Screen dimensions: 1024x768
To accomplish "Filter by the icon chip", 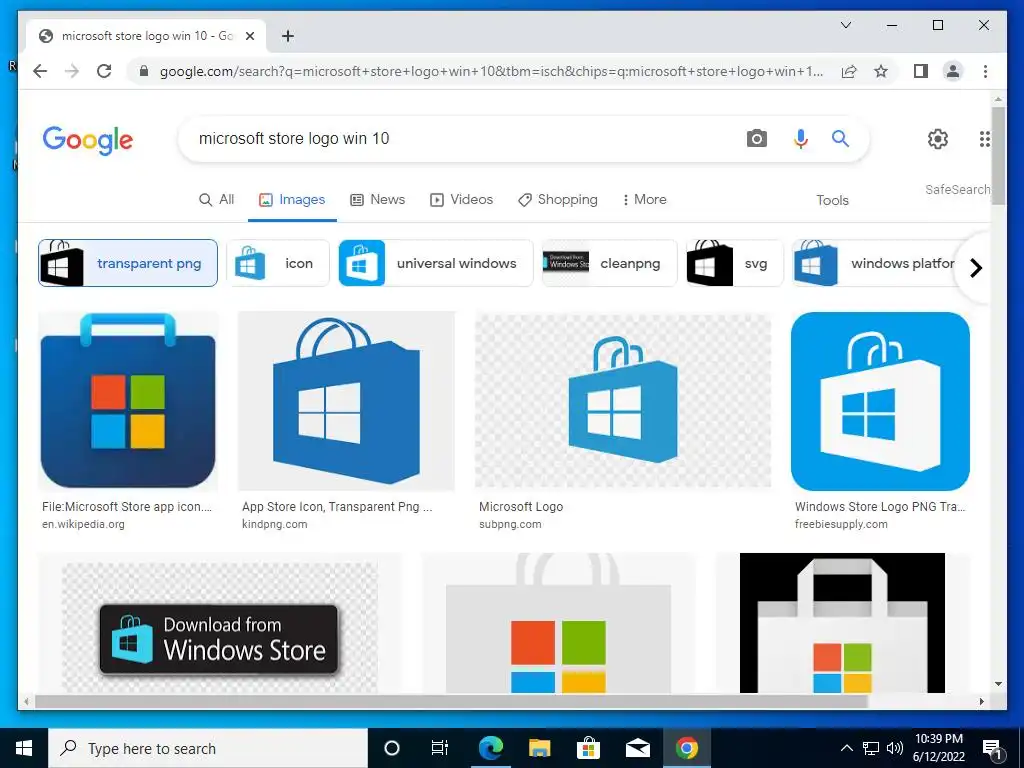I will point(278,263).
